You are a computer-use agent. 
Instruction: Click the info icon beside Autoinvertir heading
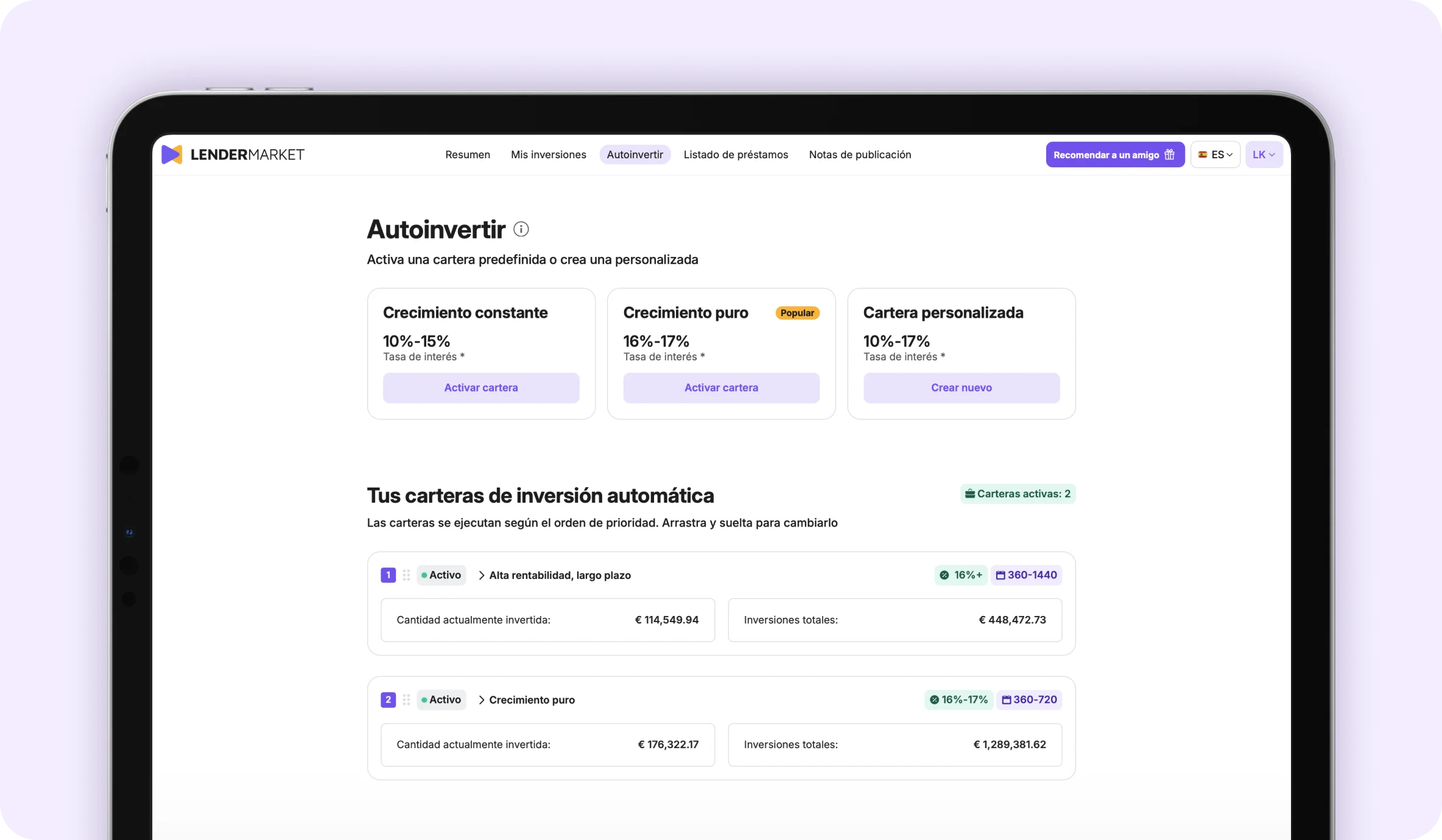[521, 229]
